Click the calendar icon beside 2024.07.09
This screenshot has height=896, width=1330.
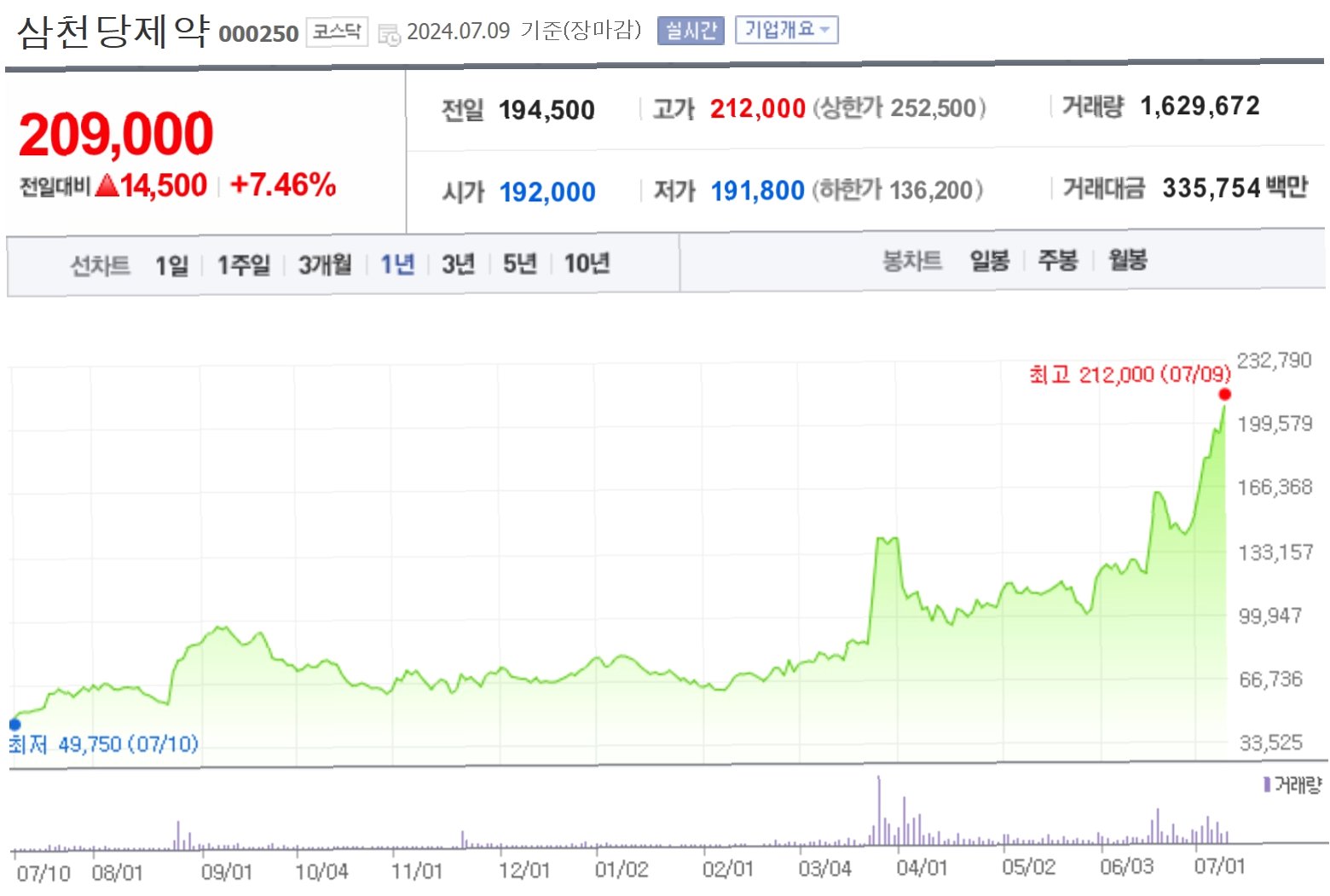[x=389, y=34]
